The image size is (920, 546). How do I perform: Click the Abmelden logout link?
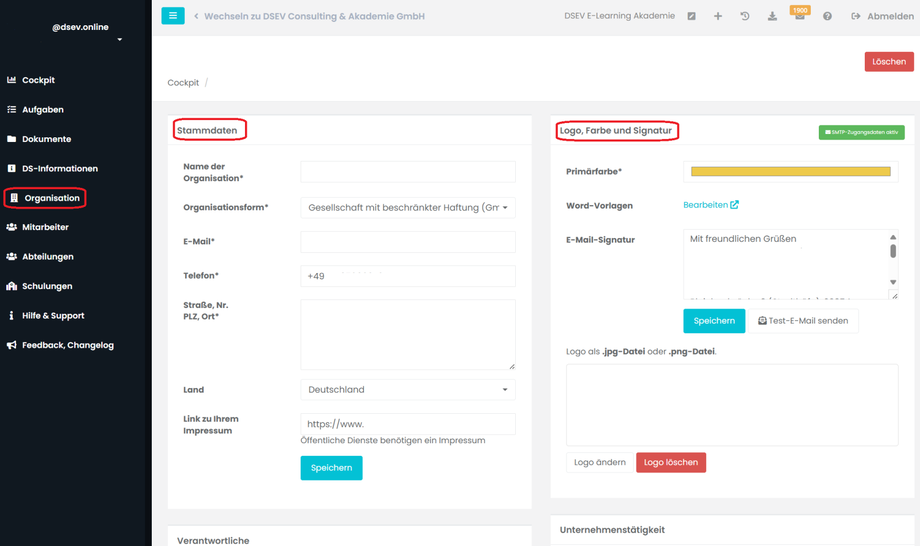pyautogui.click(x=882, y=16)
